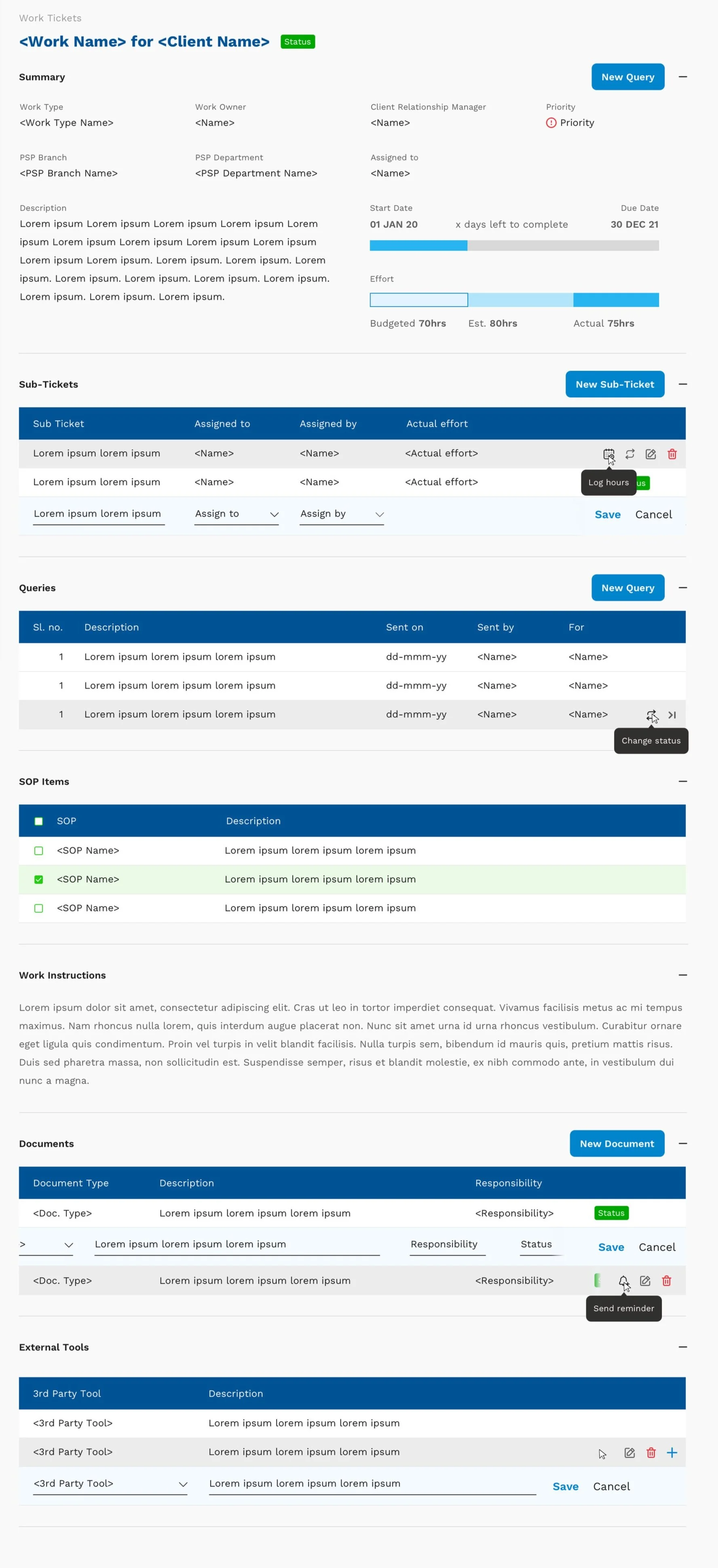
Task: Edit the document row with pencil icon
Action: (x=645, y=1281)
